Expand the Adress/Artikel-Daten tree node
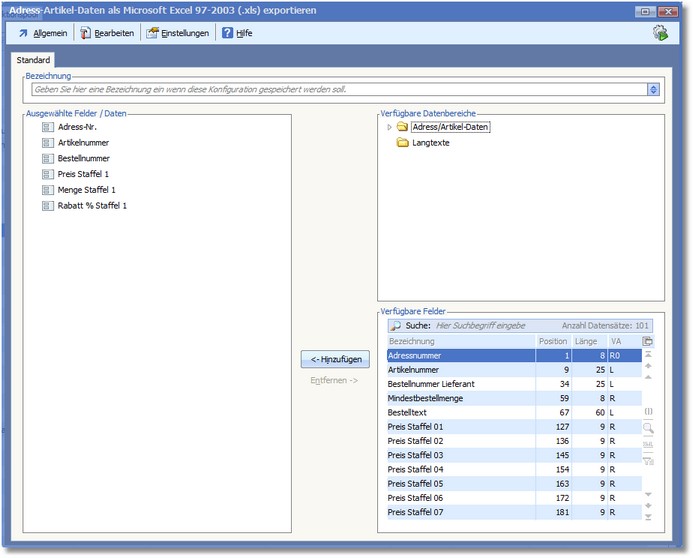Screen dimensions: 693x558 click(389, 127)
